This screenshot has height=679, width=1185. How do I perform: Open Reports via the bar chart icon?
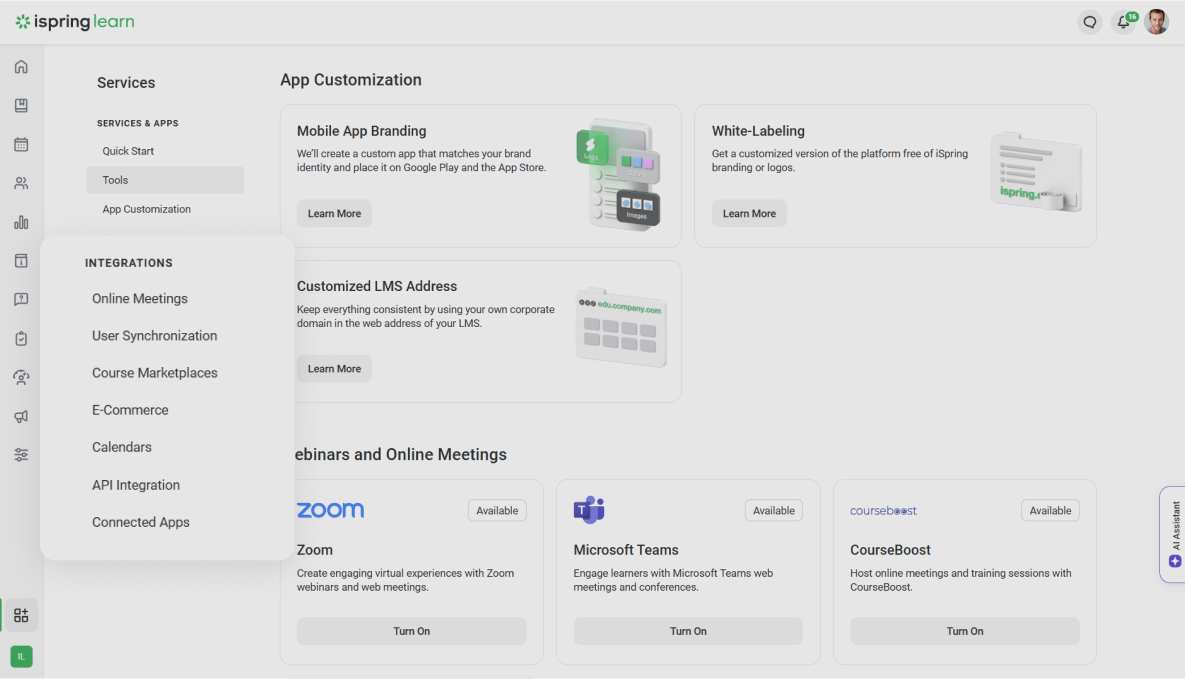(x=21, y=221)
